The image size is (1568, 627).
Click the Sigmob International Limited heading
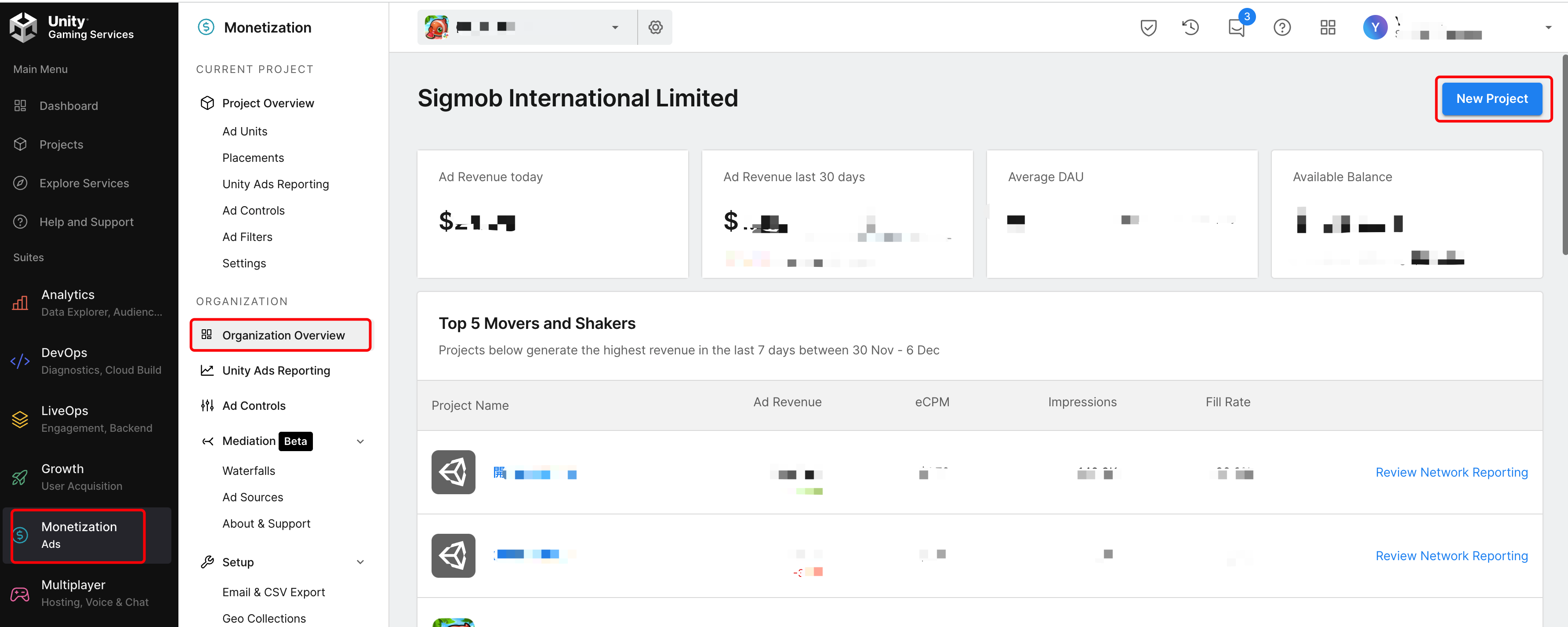pyautogui.click(x=577, y=98)
